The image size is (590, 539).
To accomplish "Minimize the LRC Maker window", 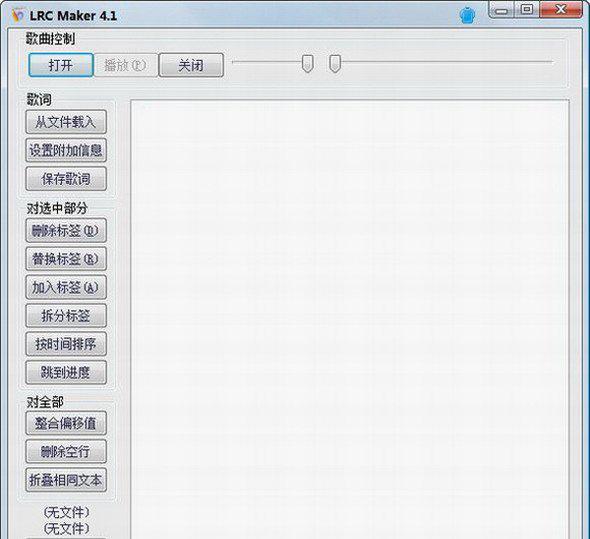I will pos(501,10).
